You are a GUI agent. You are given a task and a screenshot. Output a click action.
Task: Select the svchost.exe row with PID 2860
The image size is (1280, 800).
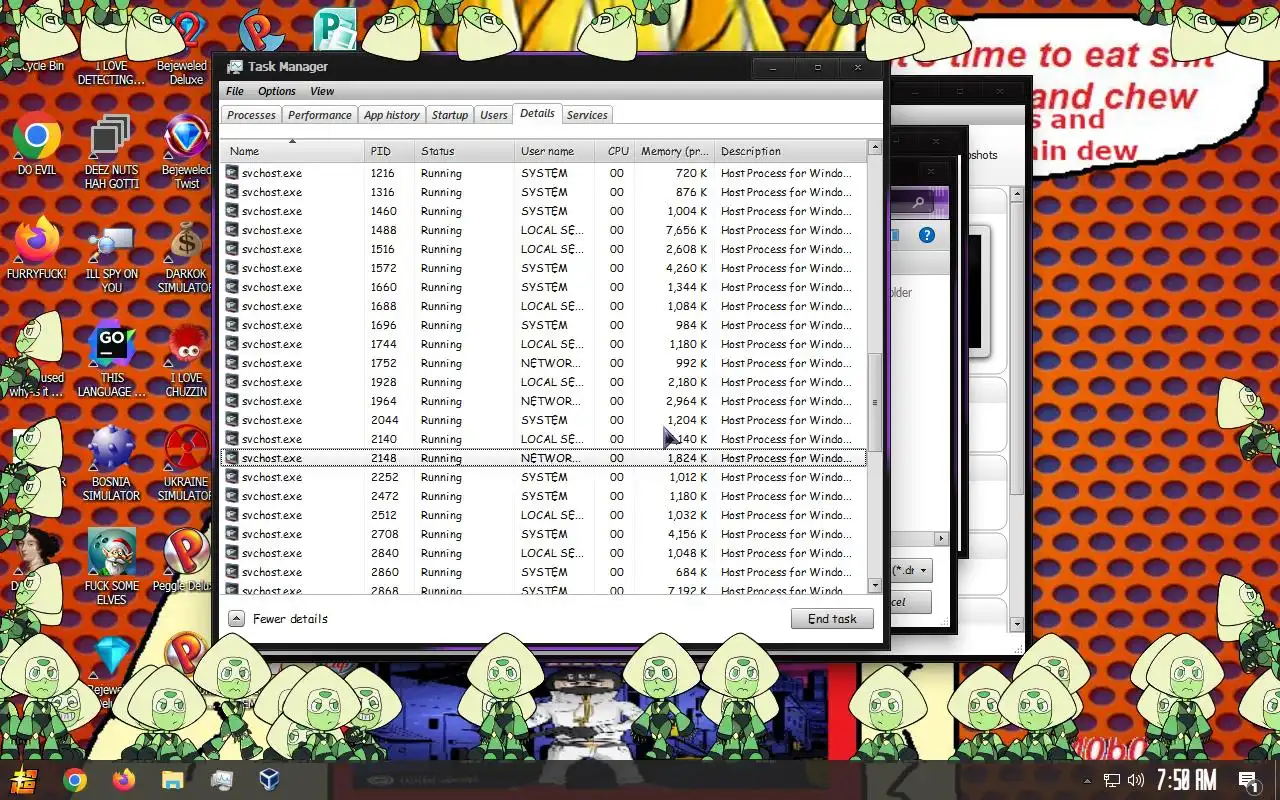(x=543, y=572)
